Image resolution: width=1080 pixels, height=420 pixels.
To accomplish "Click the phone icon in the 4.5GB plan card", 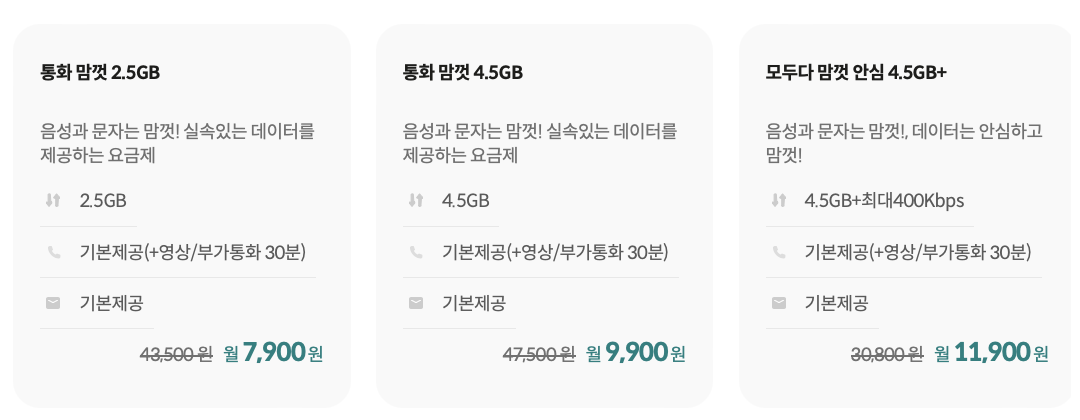I will tap(415, 253).
